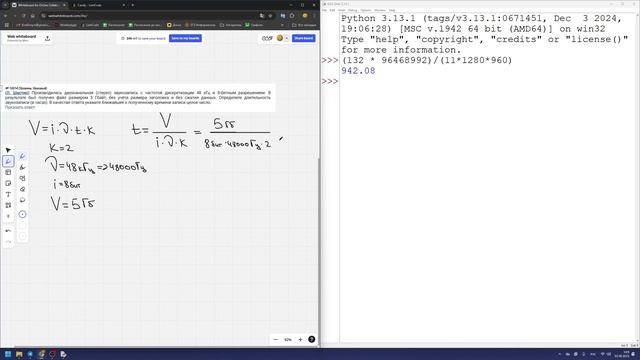Open the browser extensions icon
Image resolution: width=640 pixels, height=360 pixels.
292,16
